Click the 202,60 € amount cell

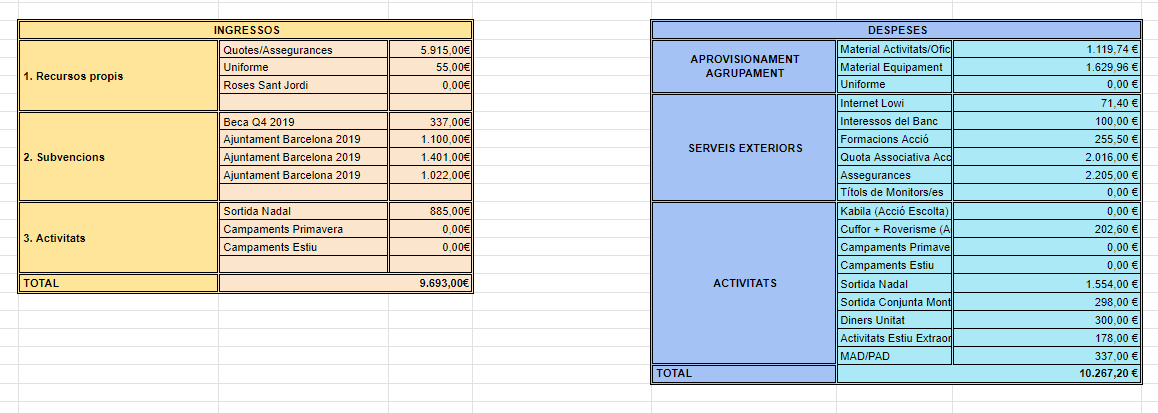[1046, 229]
